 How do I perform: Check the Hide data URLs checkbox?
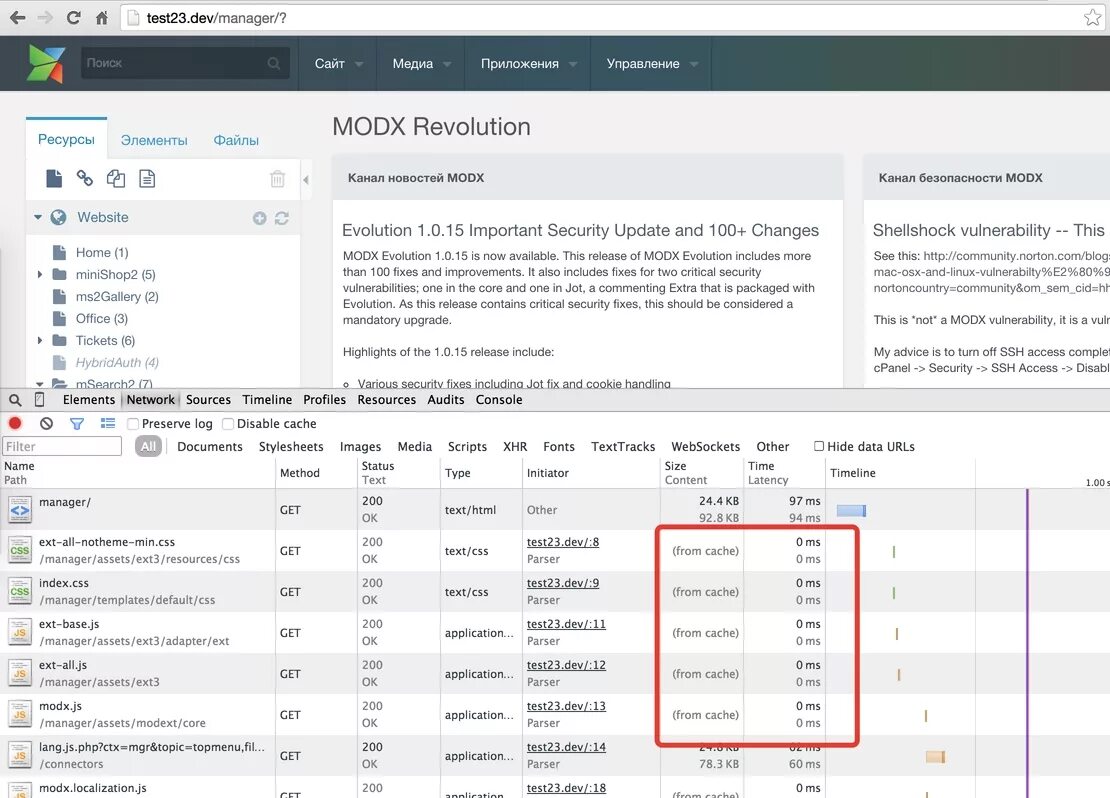[x=818, y=446]
